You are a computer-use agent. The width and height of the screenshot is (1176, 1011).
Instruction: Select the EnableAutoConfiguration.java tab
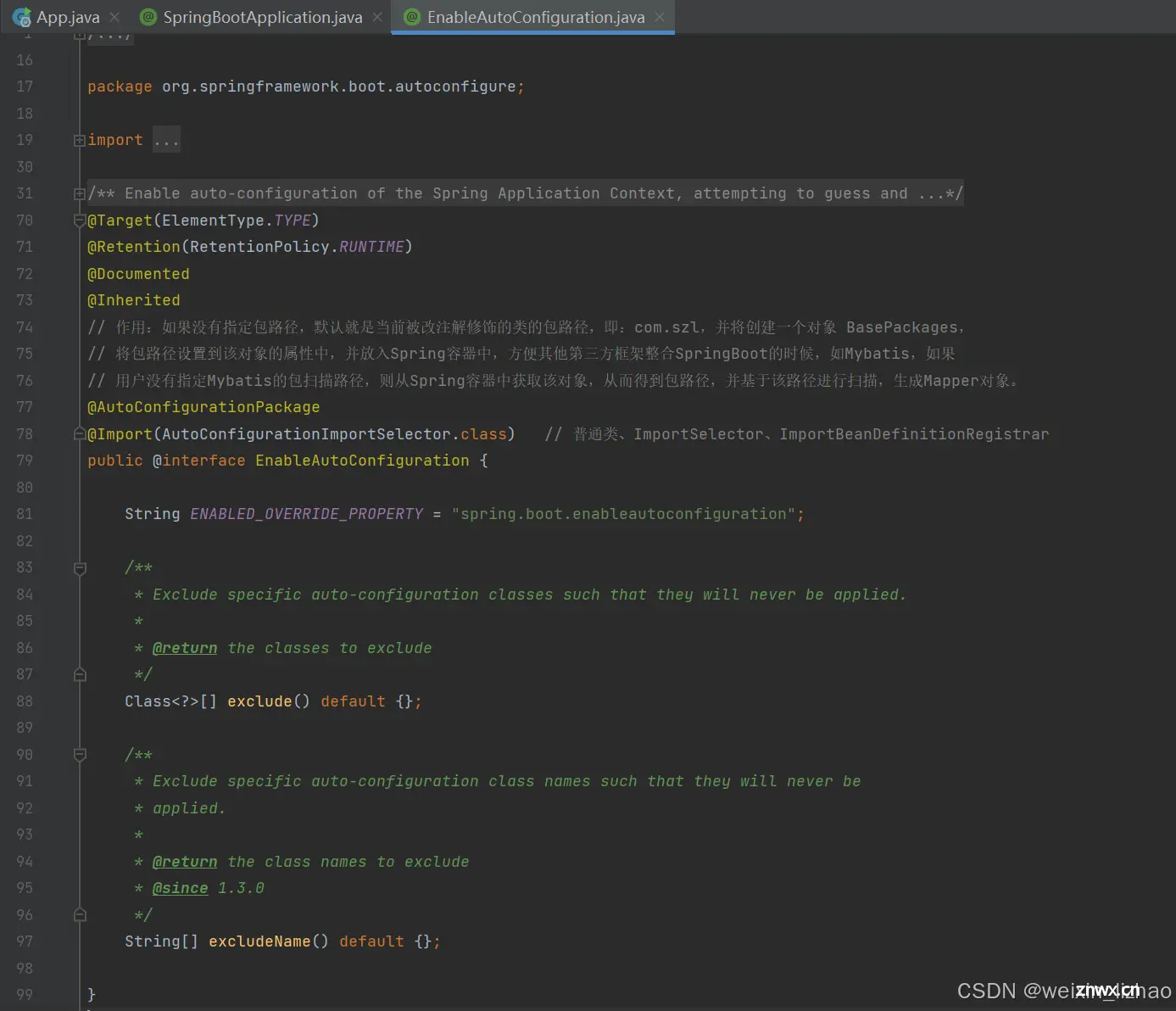click(535, 17)
